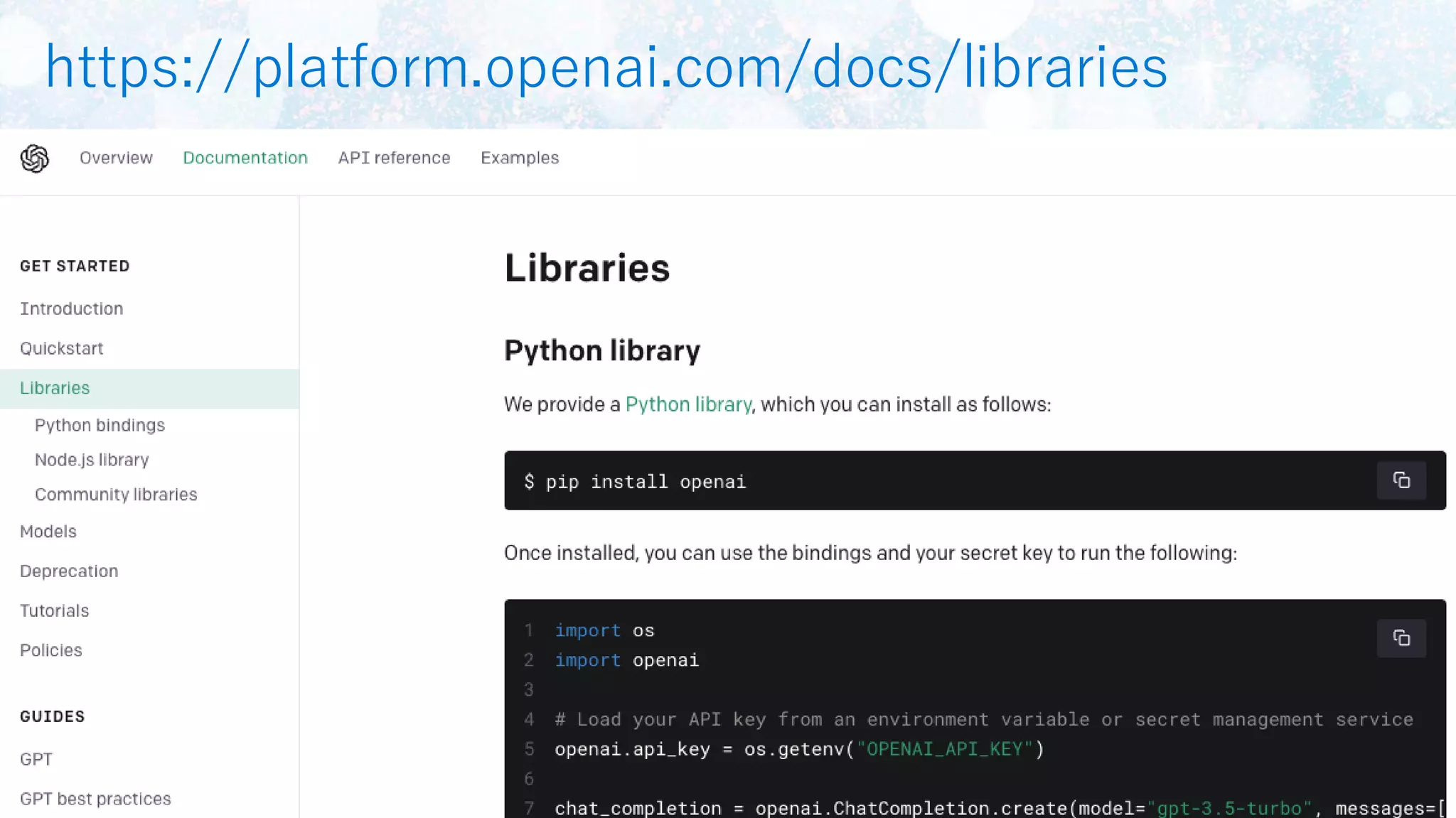Select the Libraries sidebar item
This screenshot has width=1456, height=818.
(149, 388)
